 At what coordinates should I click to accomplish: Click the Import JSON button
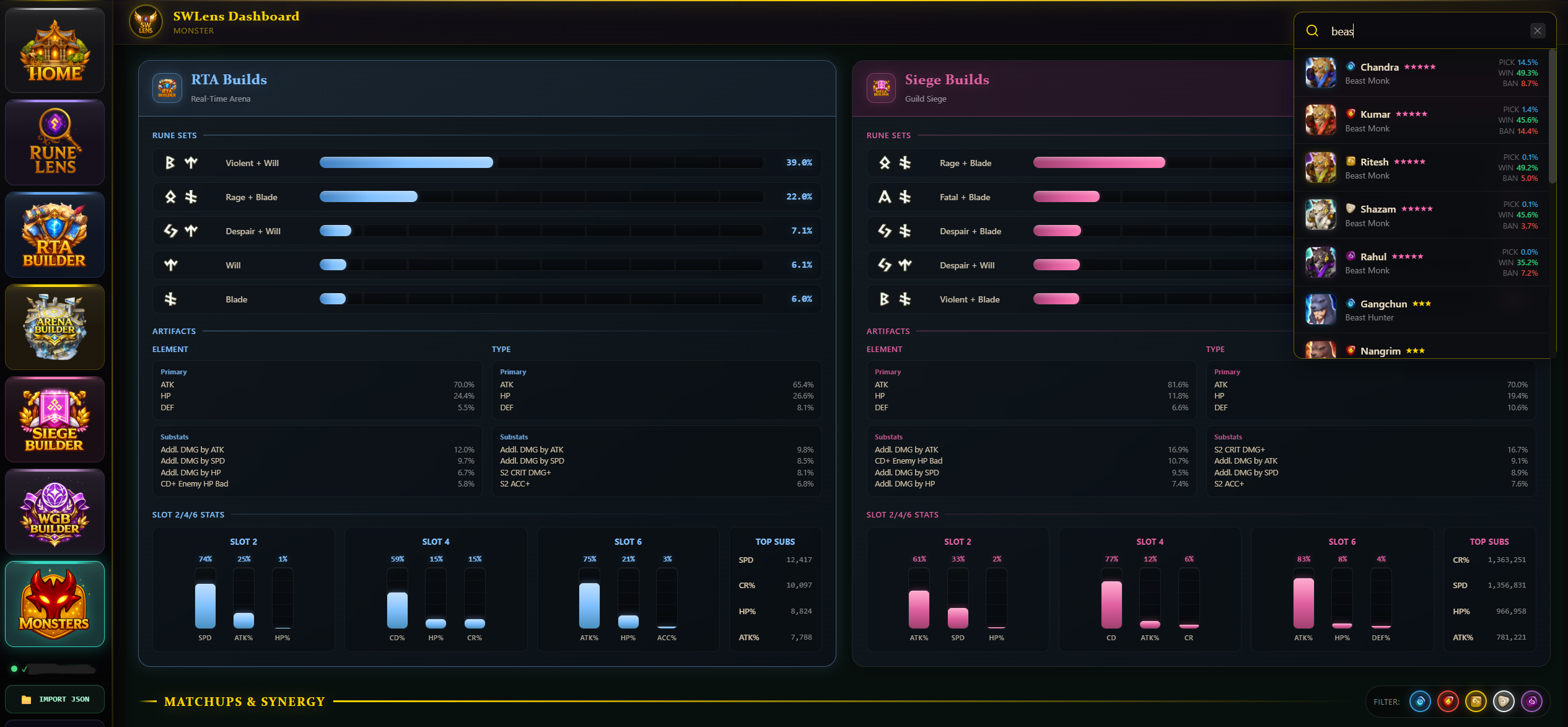pos(55,699)
